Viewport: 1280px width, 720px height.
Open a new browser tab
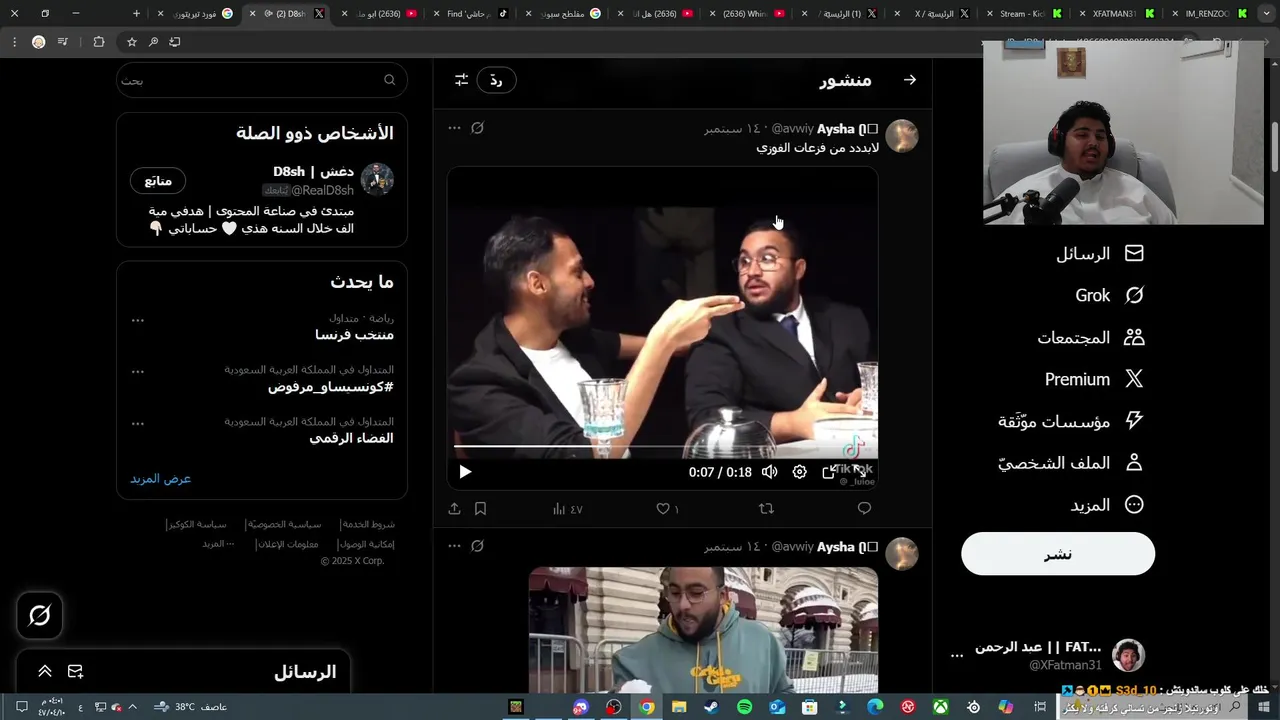(x=136, y=14)
